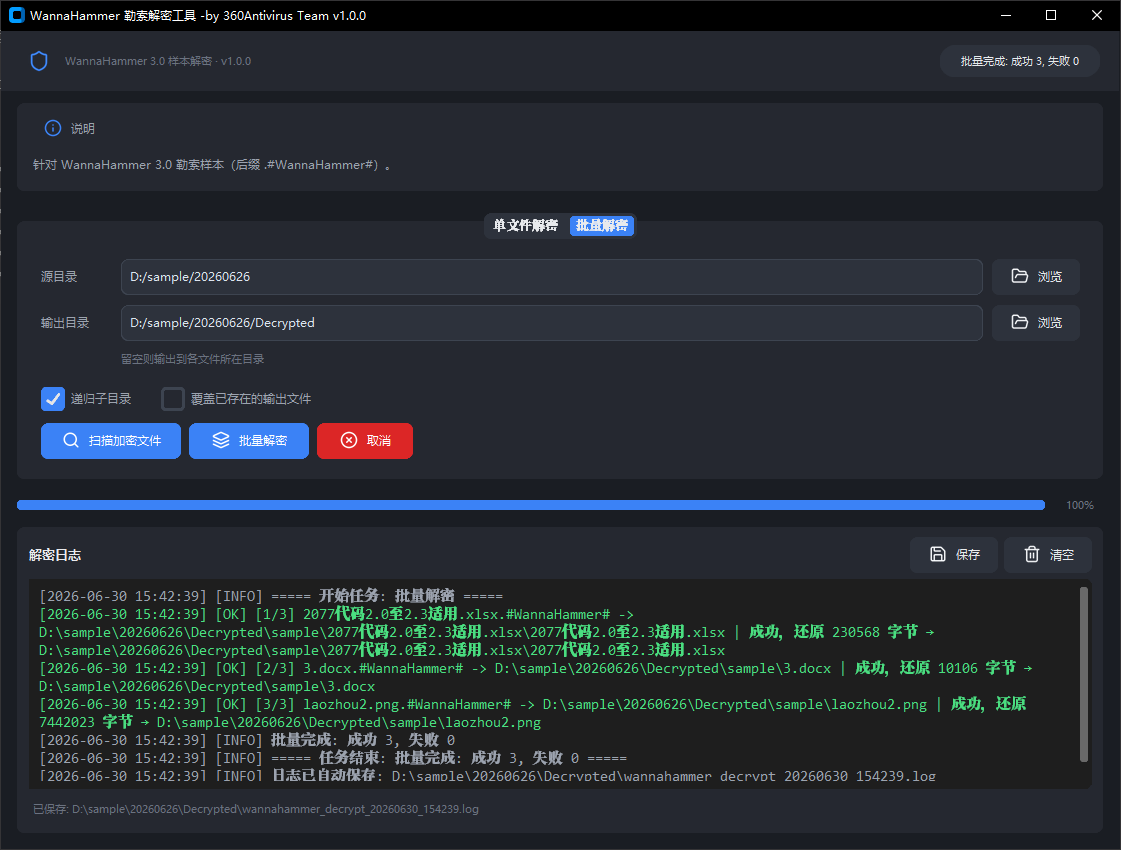Click folder icon on output directory browse button
Viewport: 1121px width, 850px height.
tap(1019, 322)
